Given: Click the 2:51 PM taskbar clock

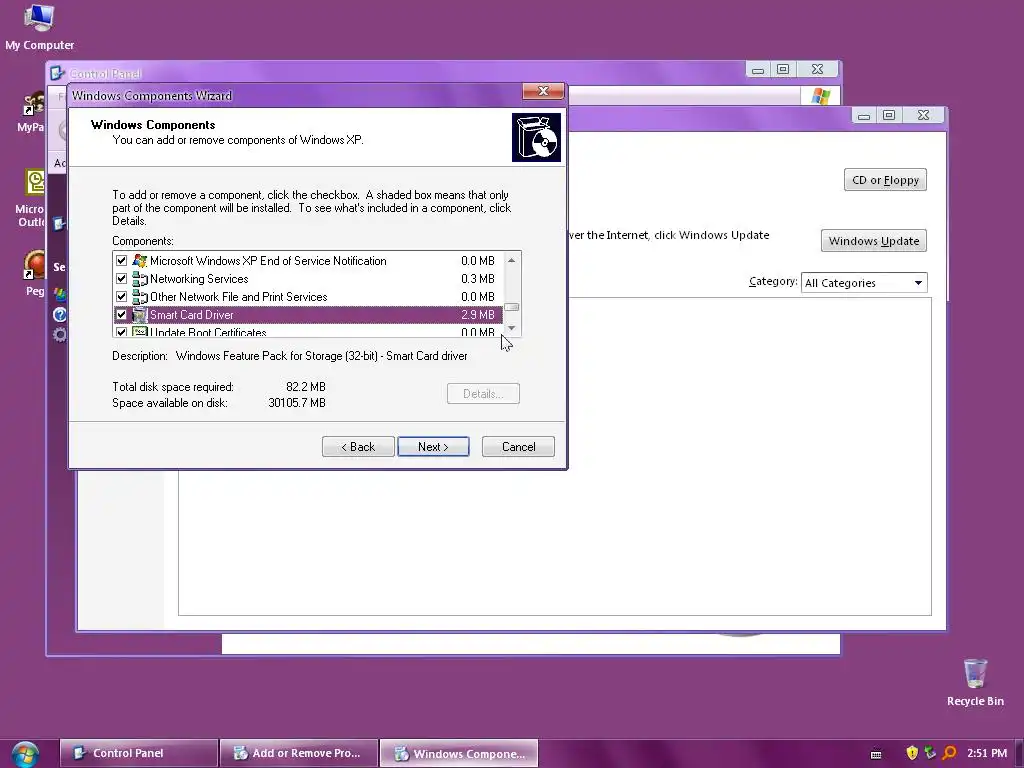Looking at the screenshot, I should pos(987,753).
